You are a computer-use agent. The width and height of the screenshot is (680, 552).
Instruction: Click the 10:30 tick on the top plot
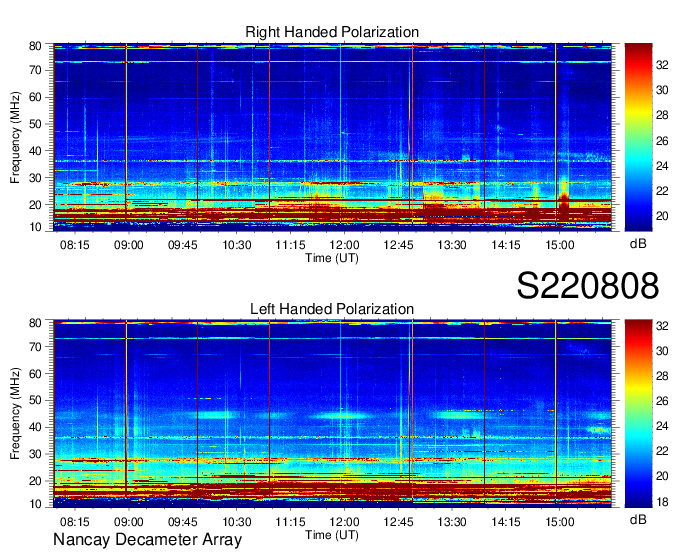point(237,245)
